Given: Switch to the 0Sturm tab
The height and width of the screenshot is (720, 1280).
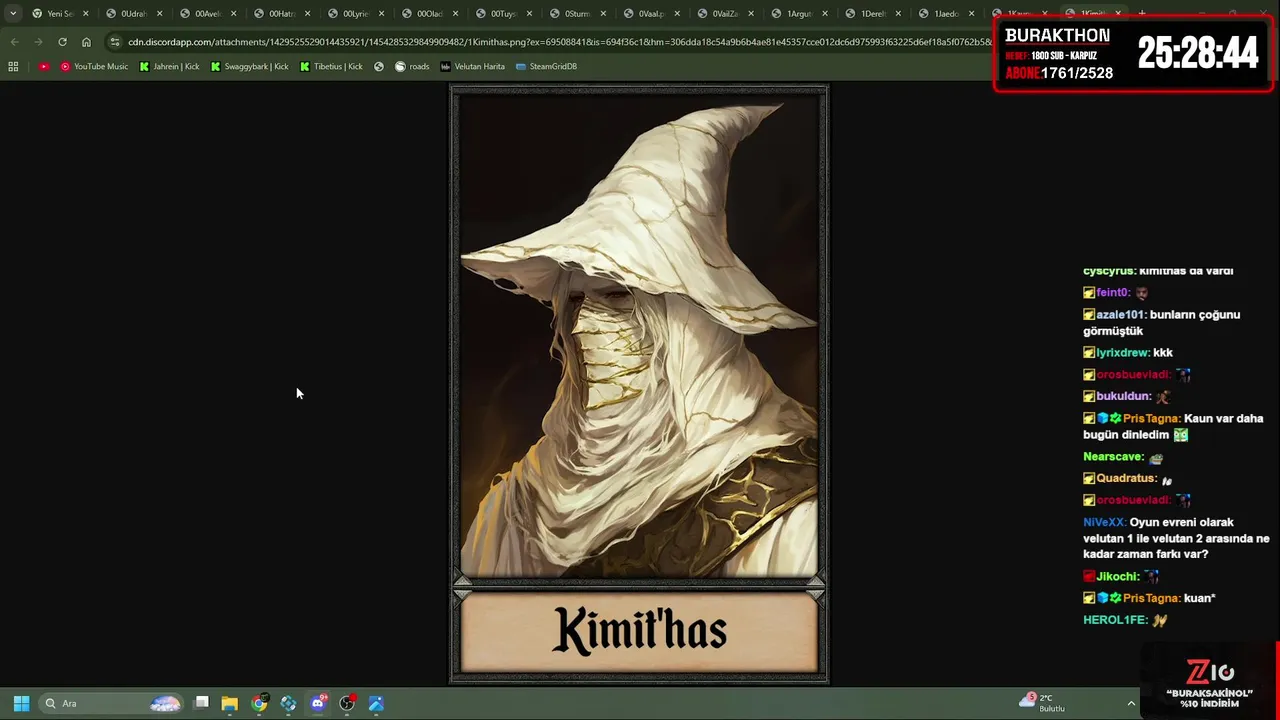Looking at the screenshot, I should tap(577, 14).
